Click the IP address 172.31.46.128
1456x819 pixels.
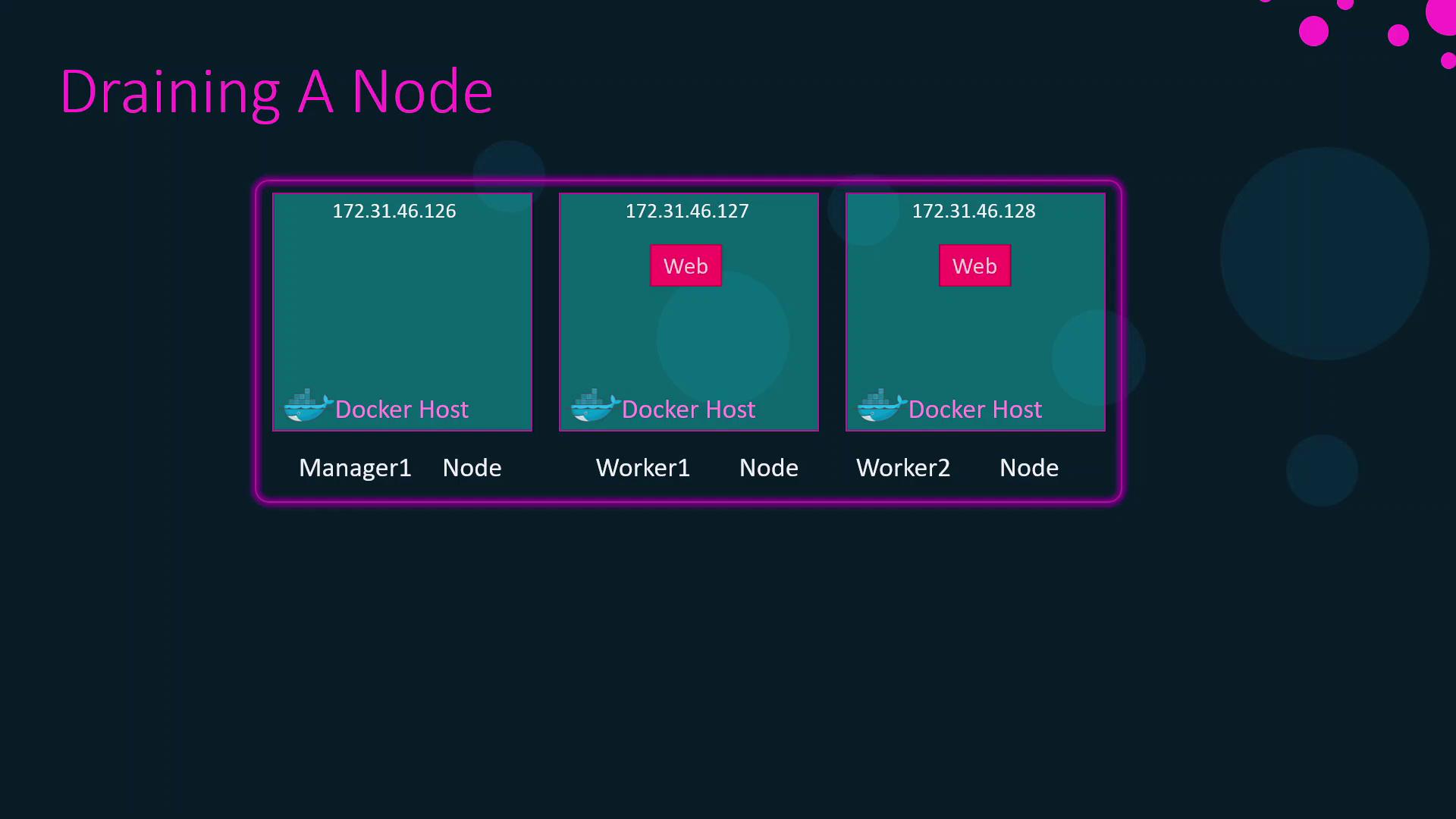point(974,211)
